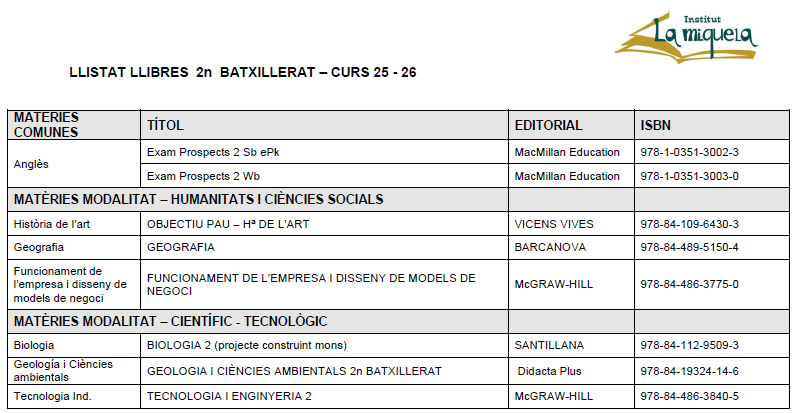Click 'BIOLOGIA 2 (projecte construint mons)' title
The width and height of the screenshot is (799, 413).
(x=246, y=345)
